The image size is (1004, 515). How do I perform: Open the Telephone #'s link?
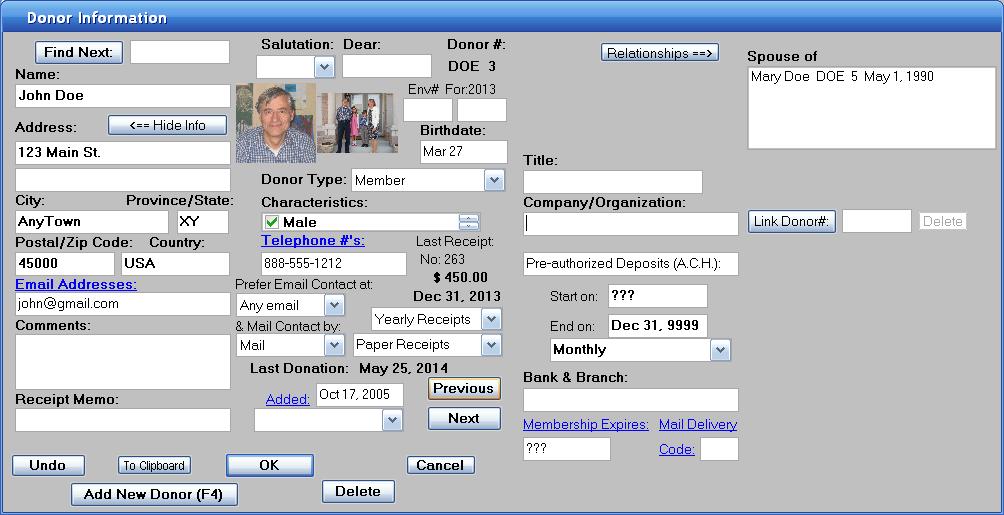(313, 241)
